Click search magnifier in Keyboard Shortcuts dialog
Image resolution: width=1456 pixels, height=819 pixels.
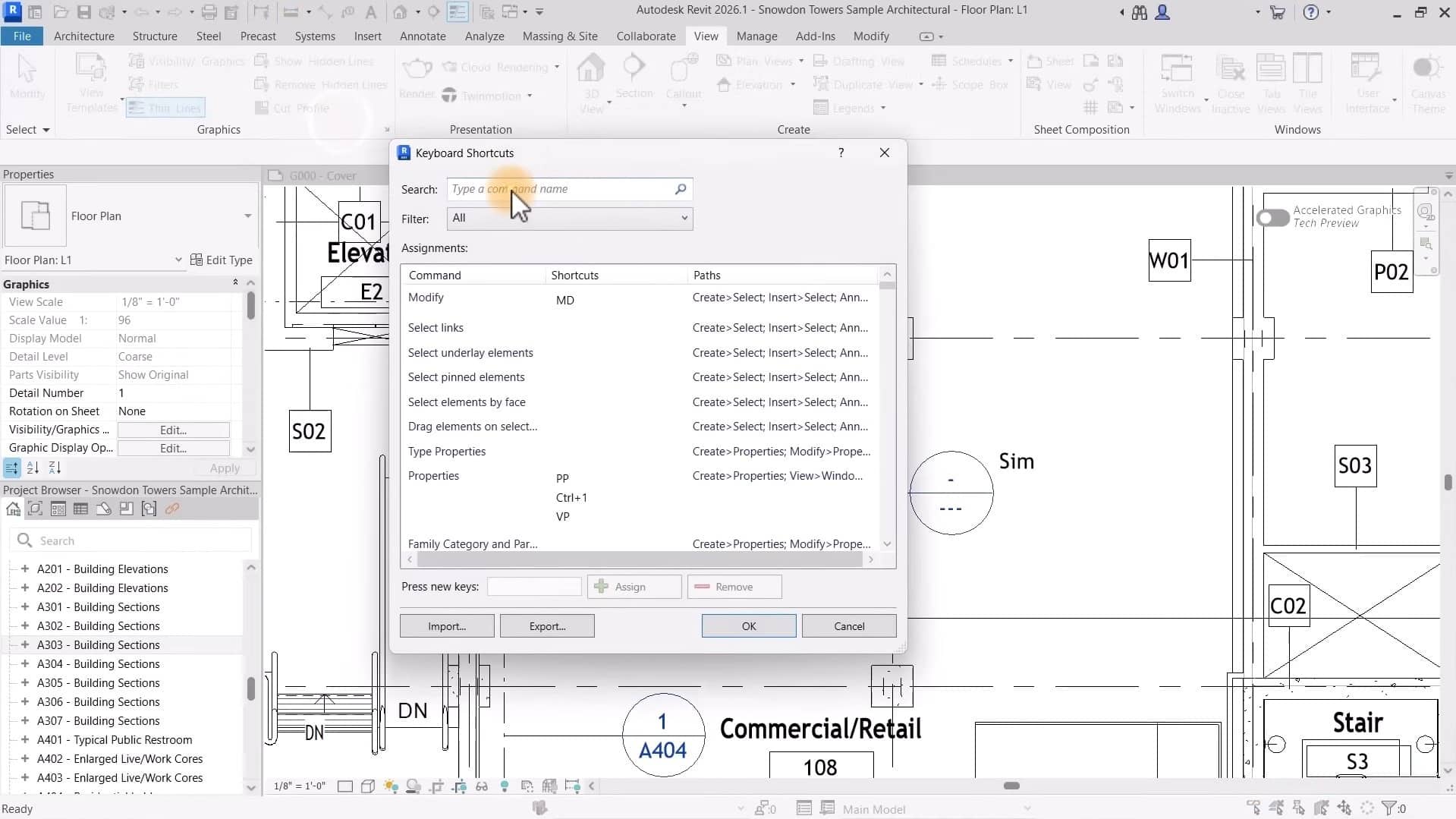click(681, 189)
